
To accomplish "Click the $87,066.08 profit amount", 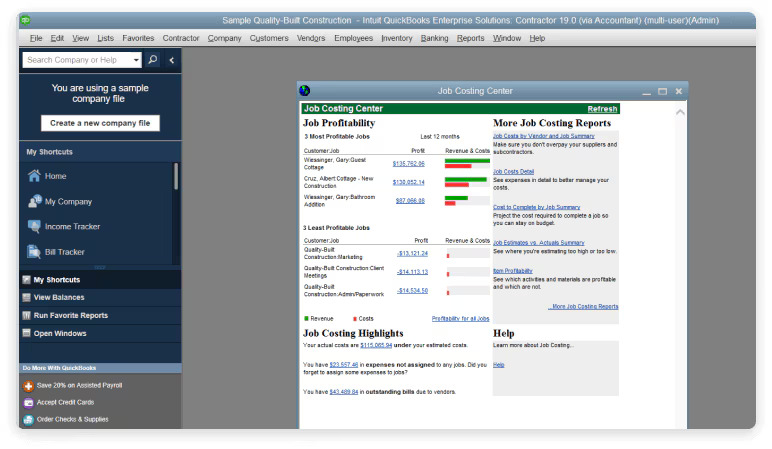I will tap(410, 200).
